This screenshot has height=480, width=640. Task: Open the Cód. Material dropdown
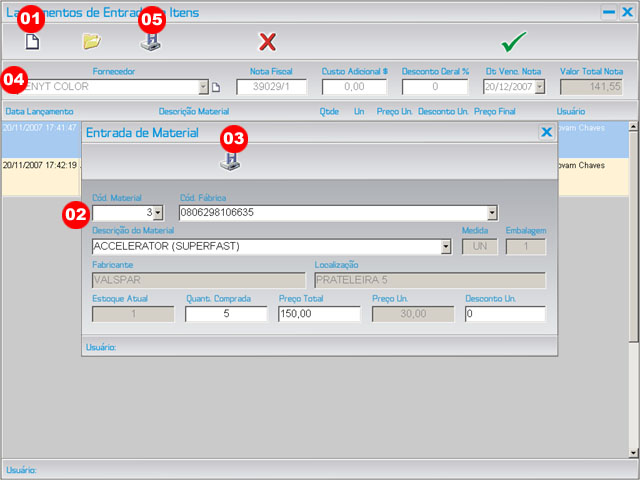point(158,213)
